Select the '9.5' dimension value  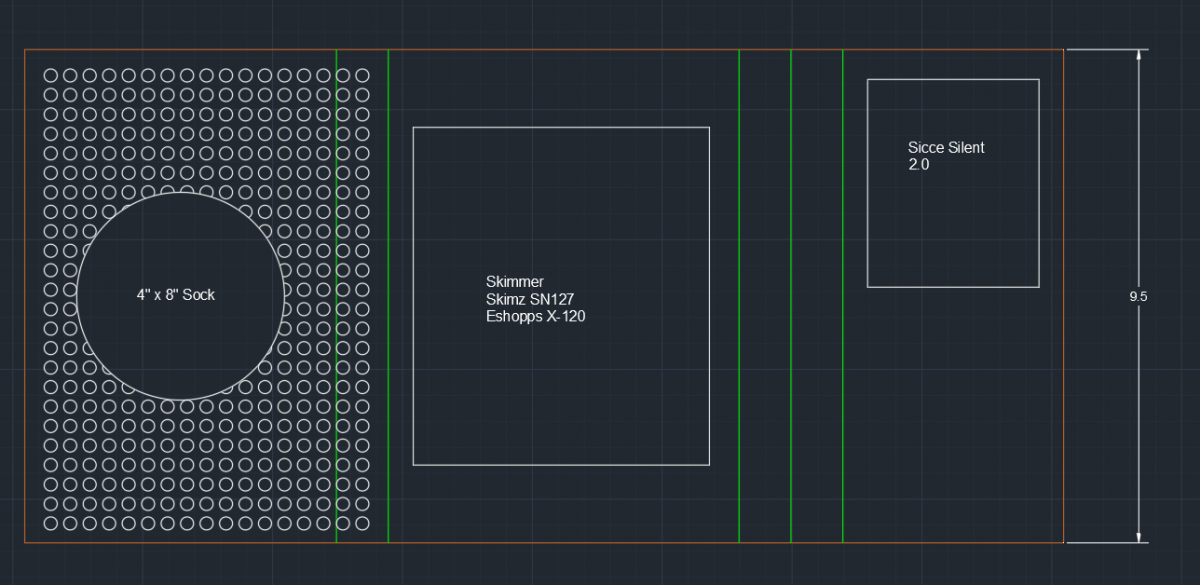(x=1138, y=296)
